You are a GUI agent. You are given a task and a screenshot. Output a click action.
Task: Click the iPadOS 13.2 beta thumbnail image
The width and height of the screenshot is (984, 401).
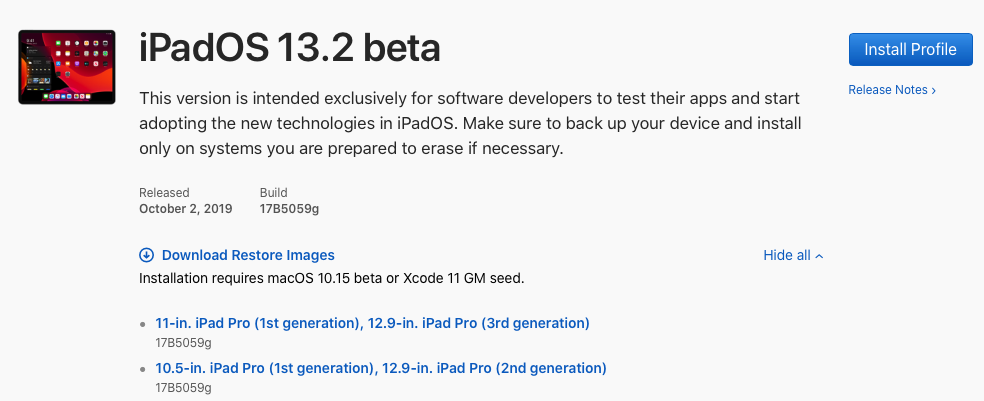pyautogui.click(x=67, y=67)
